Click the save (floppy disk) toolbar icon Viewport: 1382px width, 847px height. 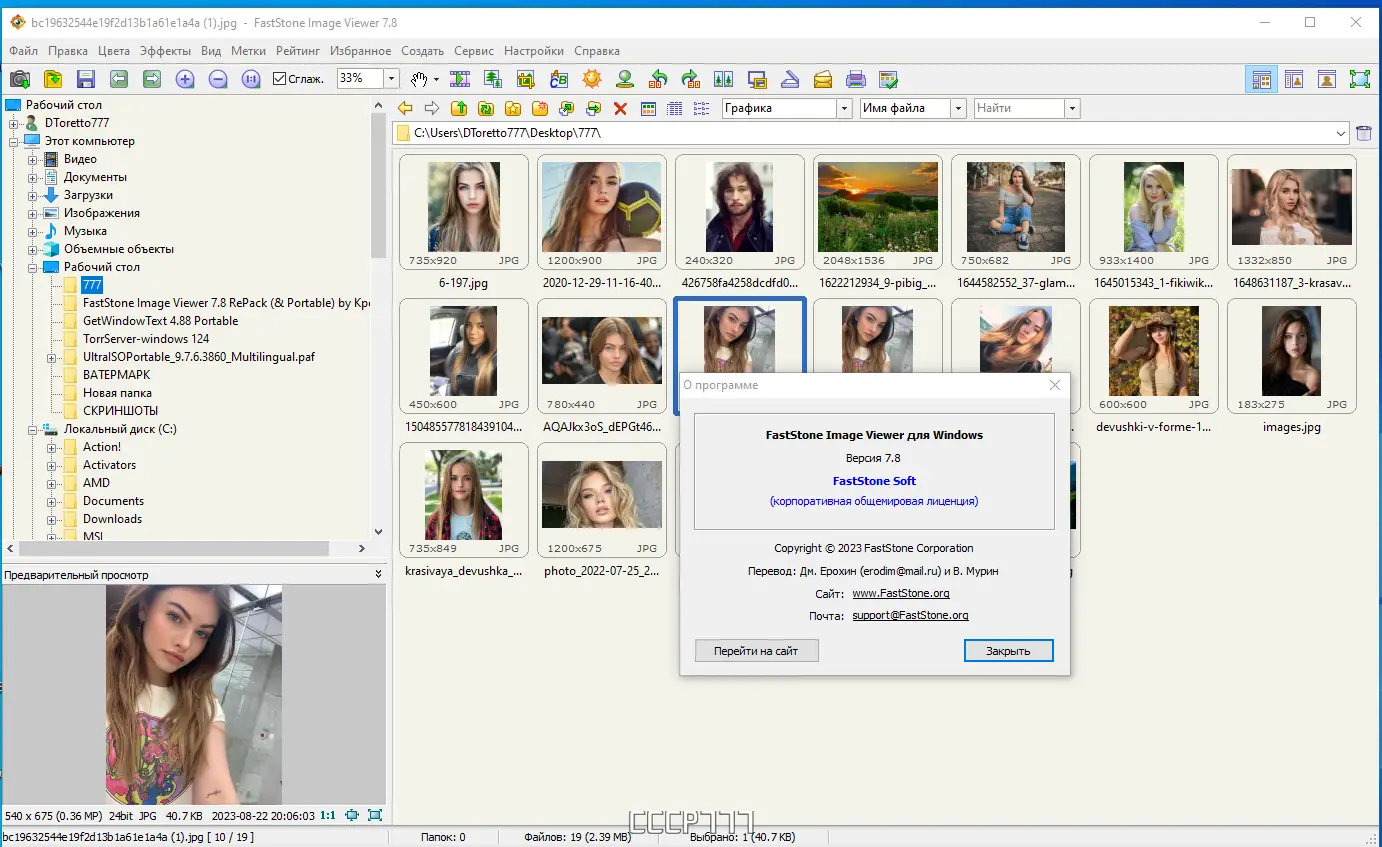pos(86,79)
